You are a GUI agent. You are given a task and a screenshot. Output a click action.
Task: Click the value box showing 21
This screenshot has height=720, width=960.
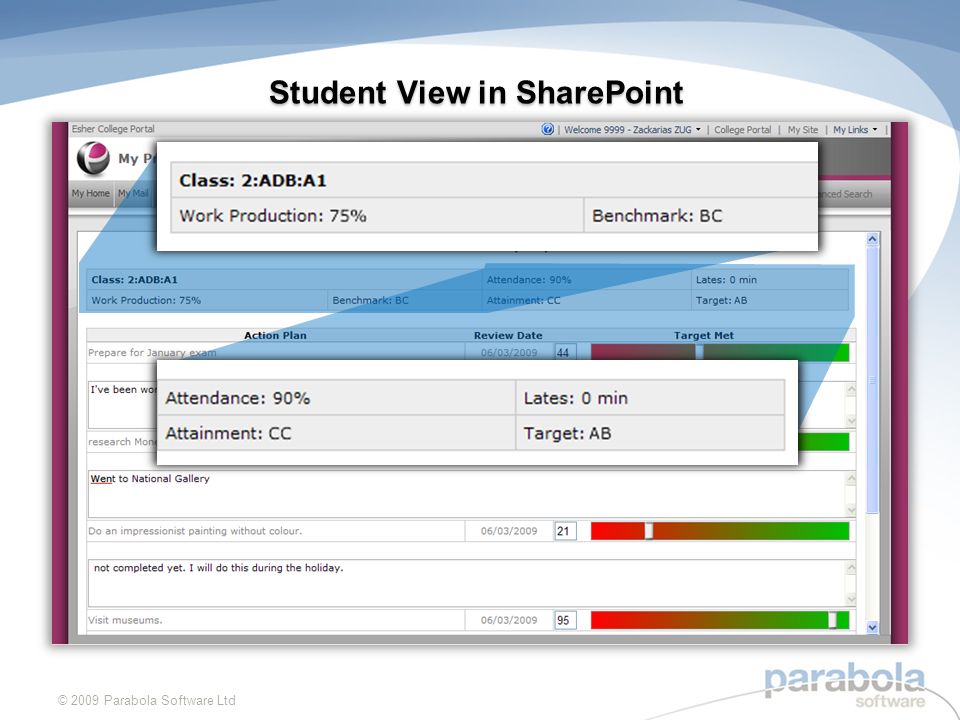tap(565, 531)
